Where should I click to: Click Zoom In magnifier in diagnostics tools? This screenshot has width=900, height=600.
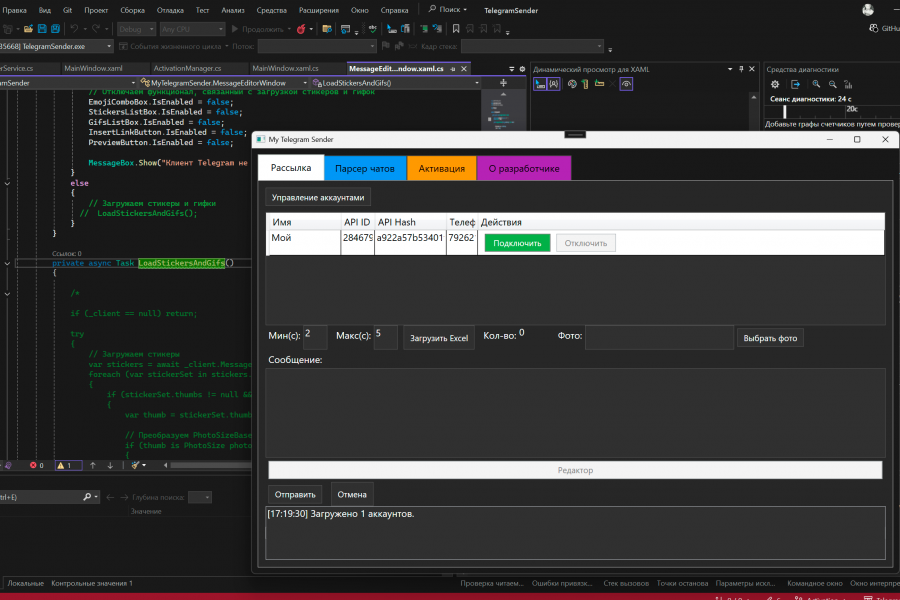pos(816,84)
